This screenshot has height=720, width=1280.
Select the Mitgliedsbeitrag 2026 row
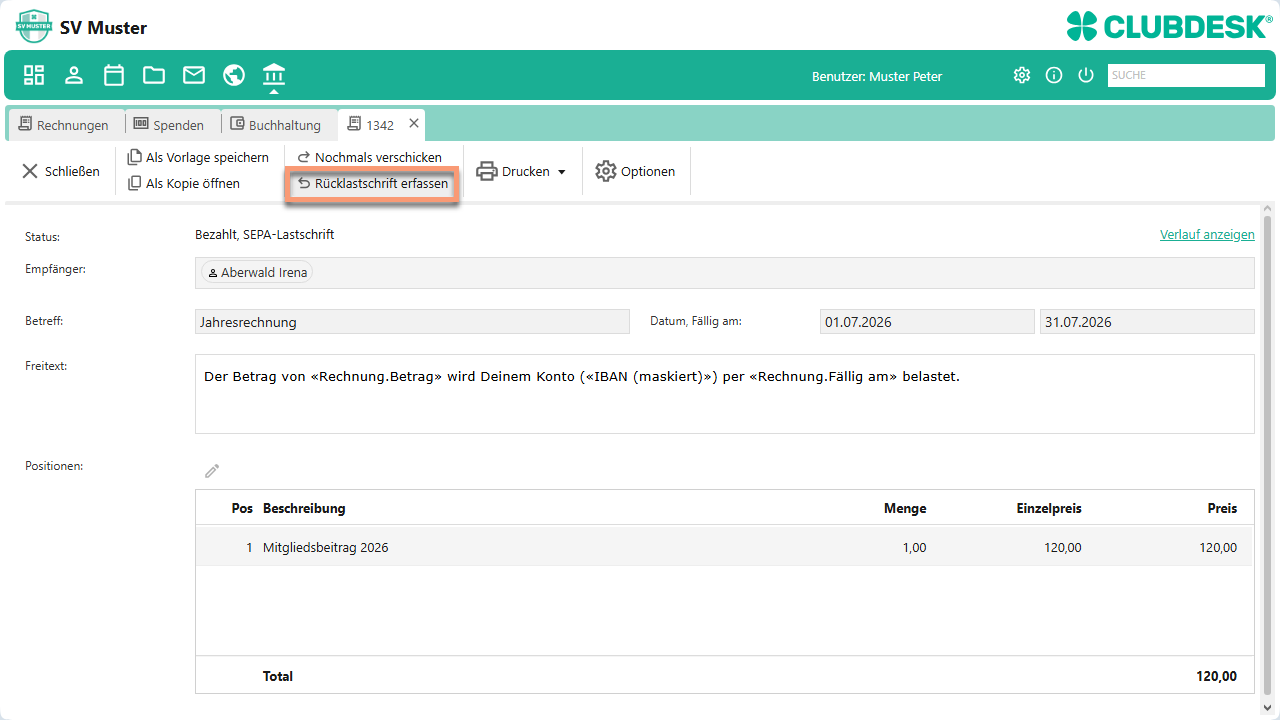point(724,547)
